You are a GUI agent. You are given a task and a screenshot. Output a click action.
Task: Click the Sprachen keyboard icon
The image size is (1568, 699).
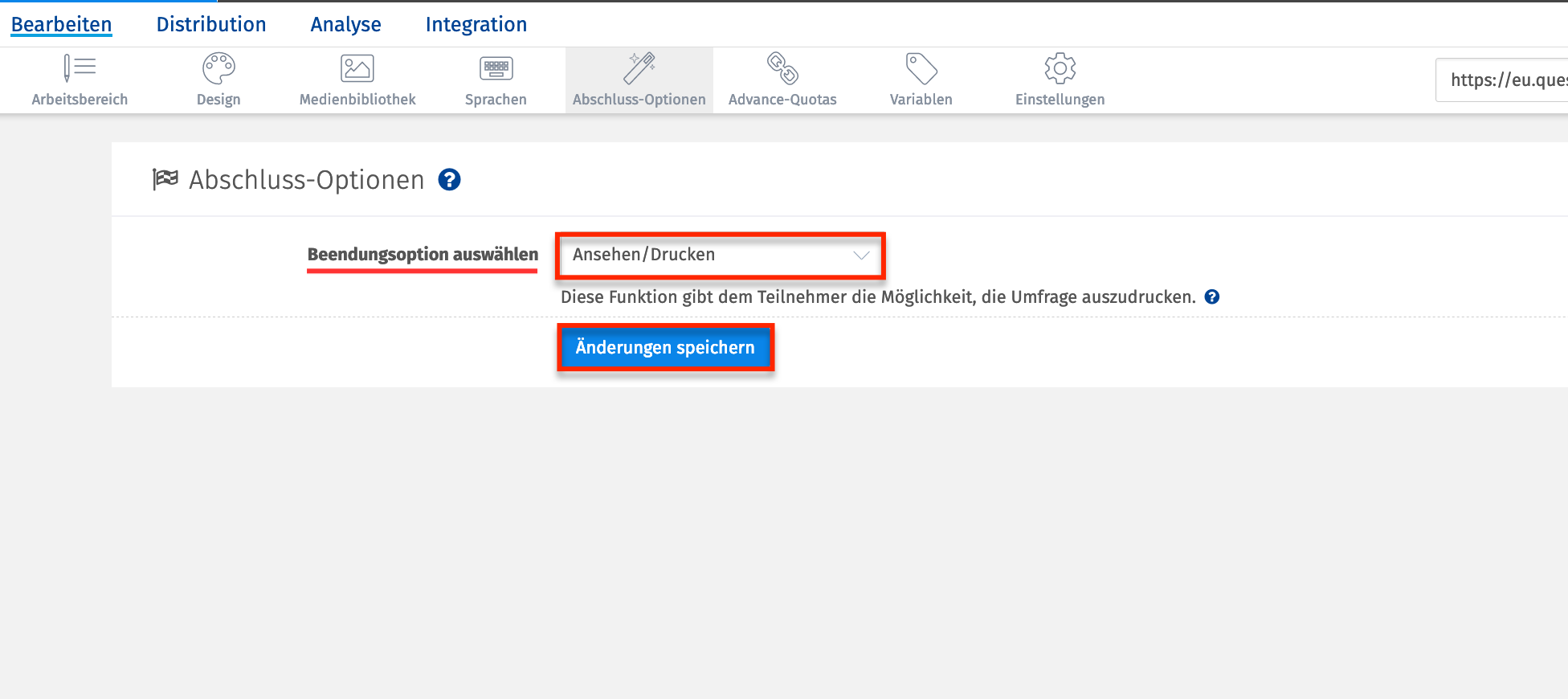pos(496,69)
